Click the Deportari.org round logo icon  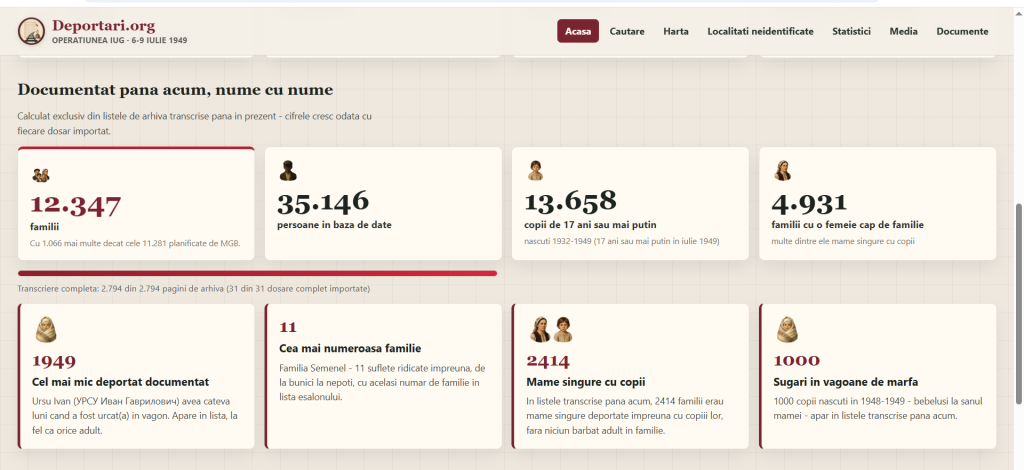pyautogui.click(x=31, y=31)
